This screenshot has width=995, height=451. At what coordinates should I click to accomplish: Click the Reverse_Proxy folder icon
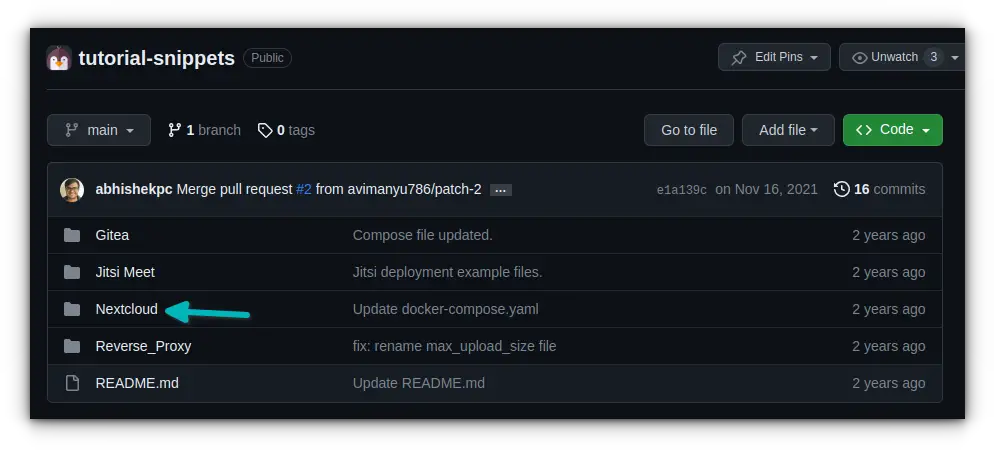(x=72, y=346)
